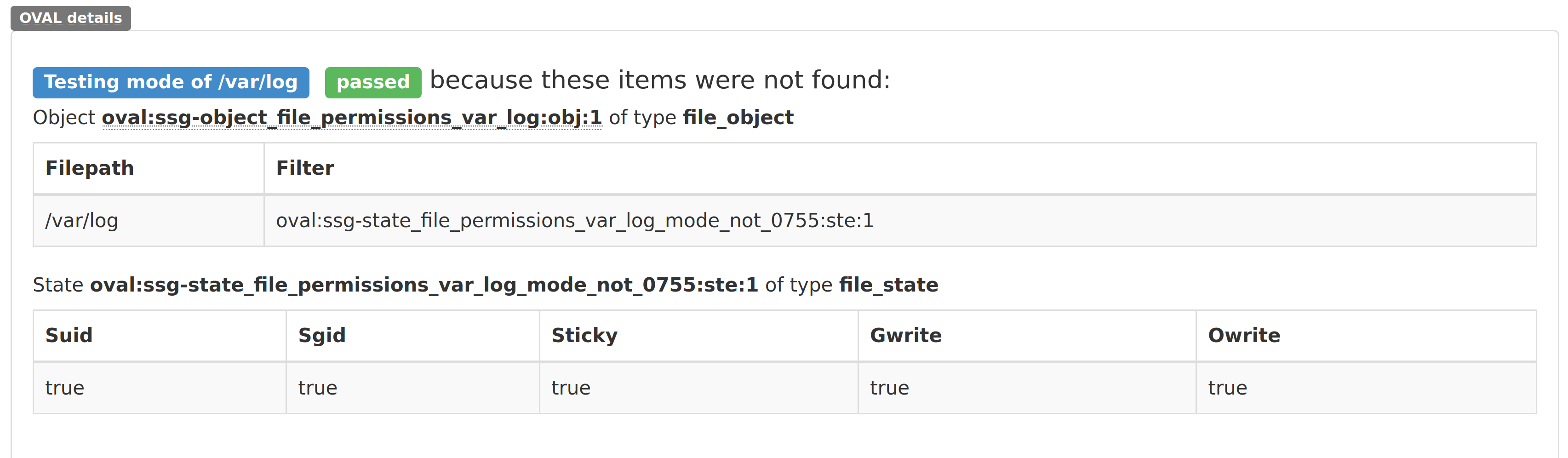Select the Owrite column header
This screenshot has width=1568, height=458.
click(1243, 334)
